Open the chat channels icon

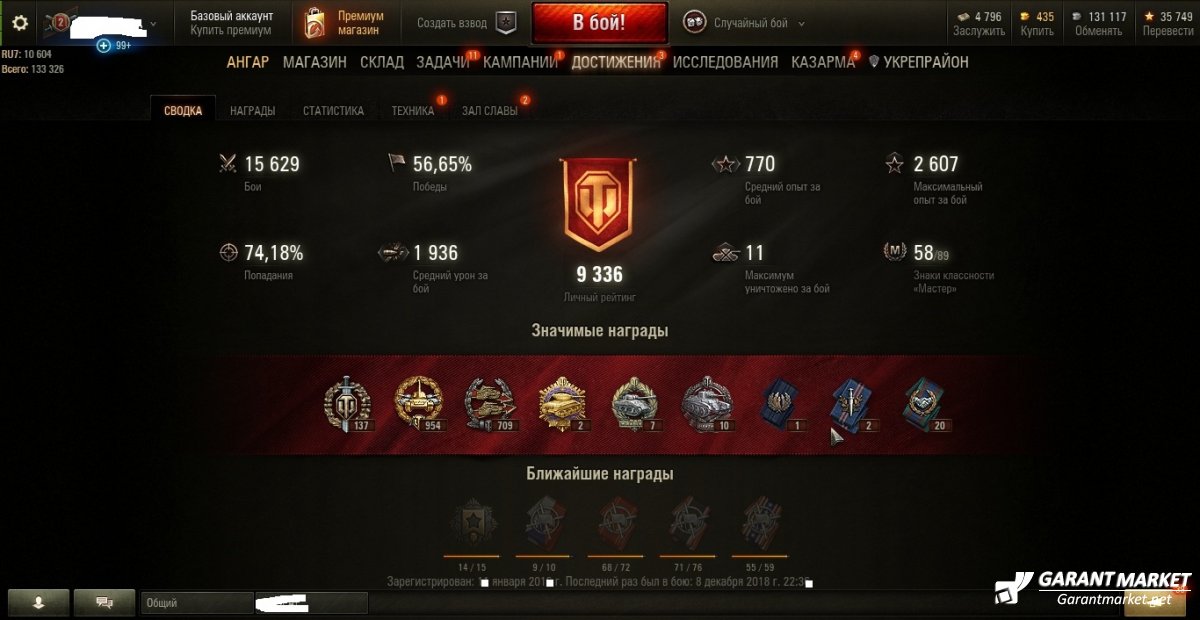click(x=105, y=602)
